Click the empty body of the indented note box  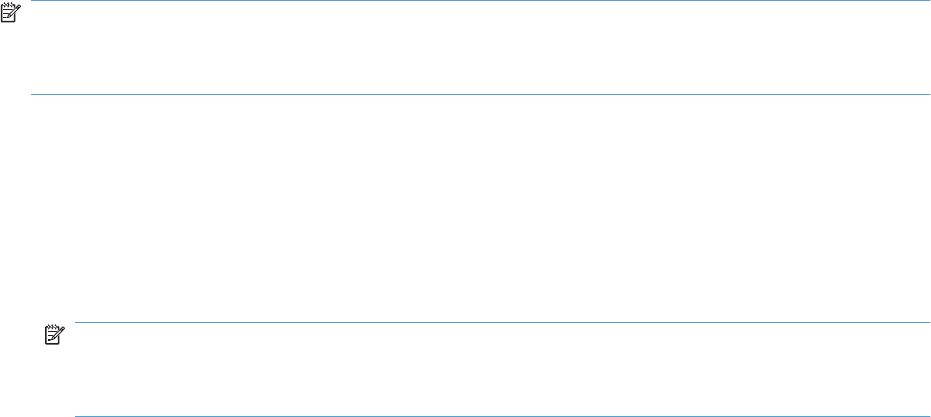pyautogui.click(x=502, y=369)
